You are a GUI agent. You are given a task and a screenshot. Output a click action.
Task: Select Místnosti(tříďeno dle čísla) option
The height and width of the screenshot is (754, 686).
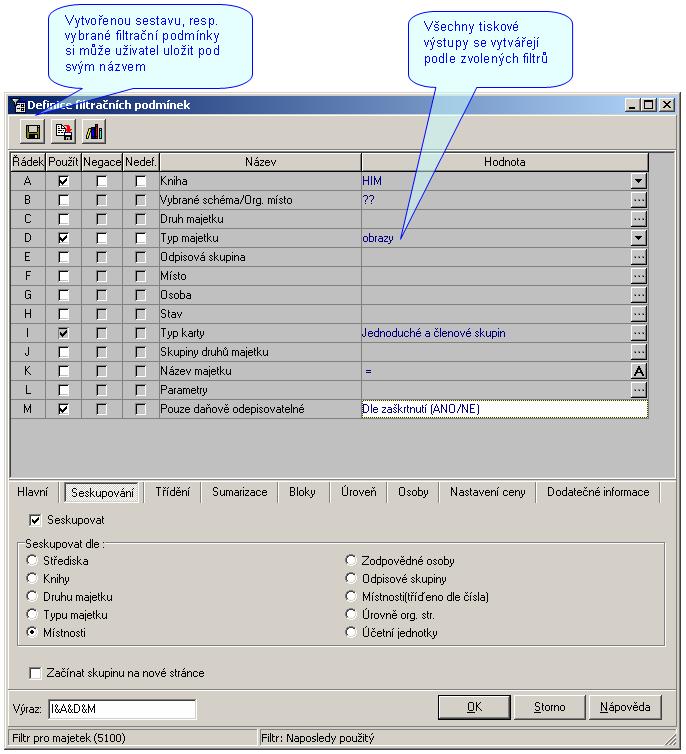[351, 596]
